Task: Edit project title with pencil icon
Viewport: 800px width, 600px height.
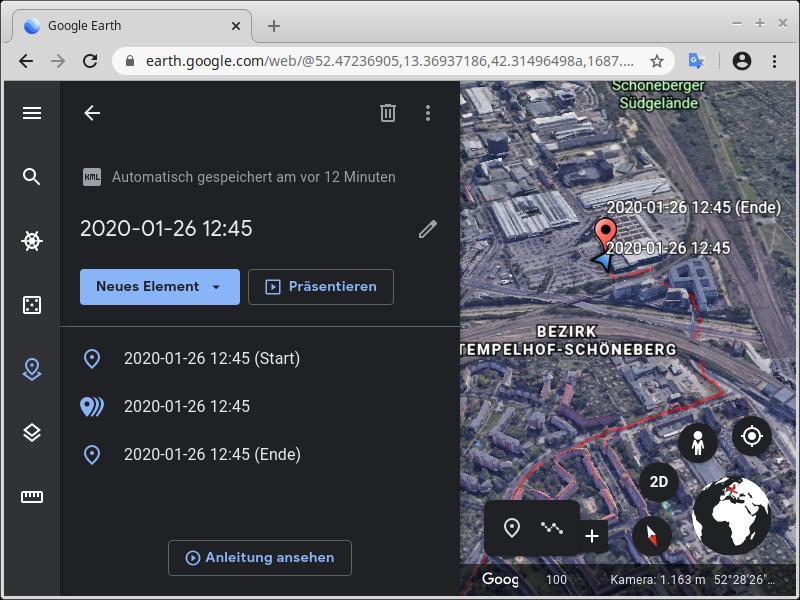Action: (x=428, y=229)
